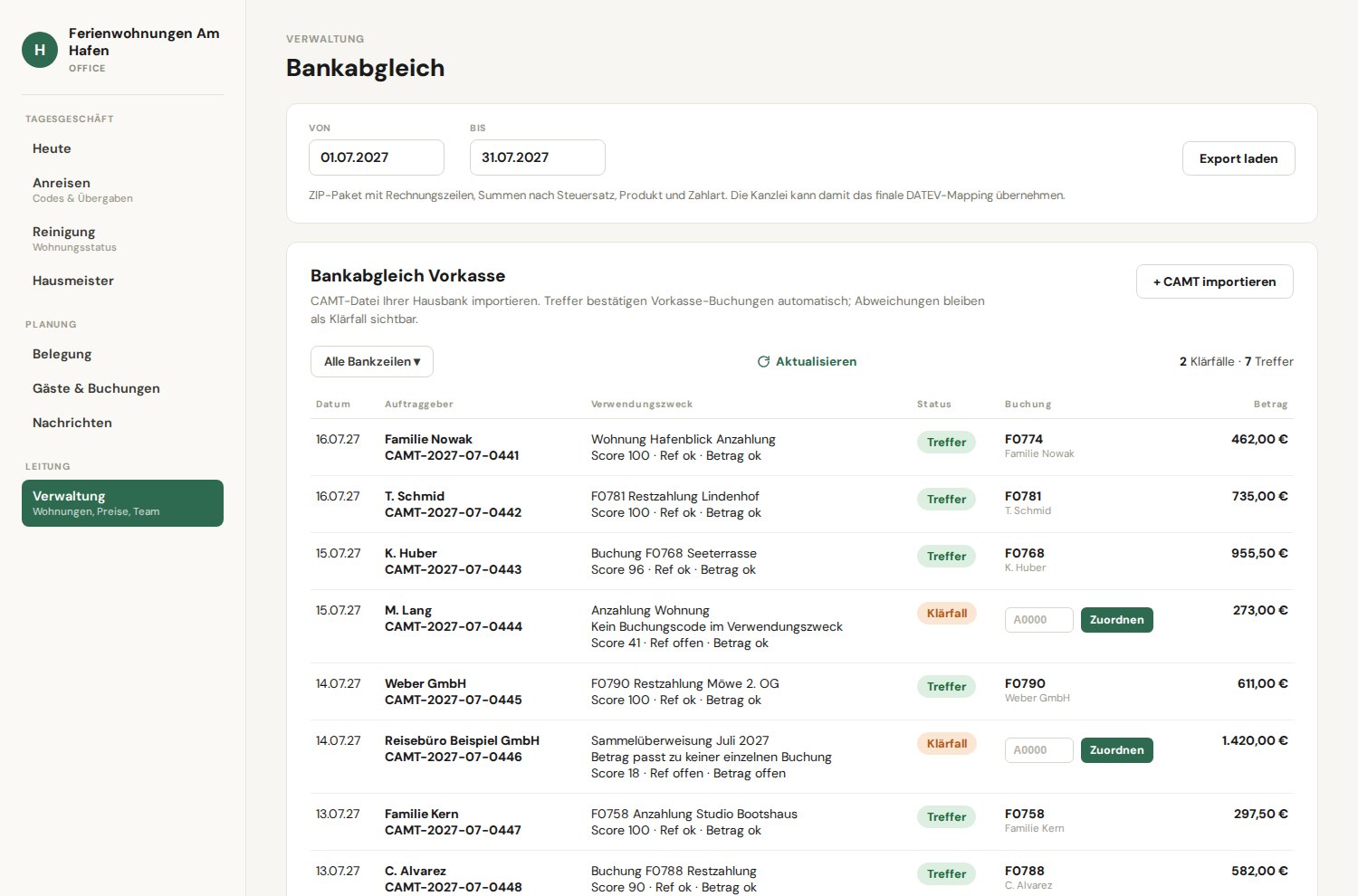This screenshot has width=1358, height=896.
Task: Click the '2 Klärfälle · 7 Treffer' summary
Action: click(1236, 361)
